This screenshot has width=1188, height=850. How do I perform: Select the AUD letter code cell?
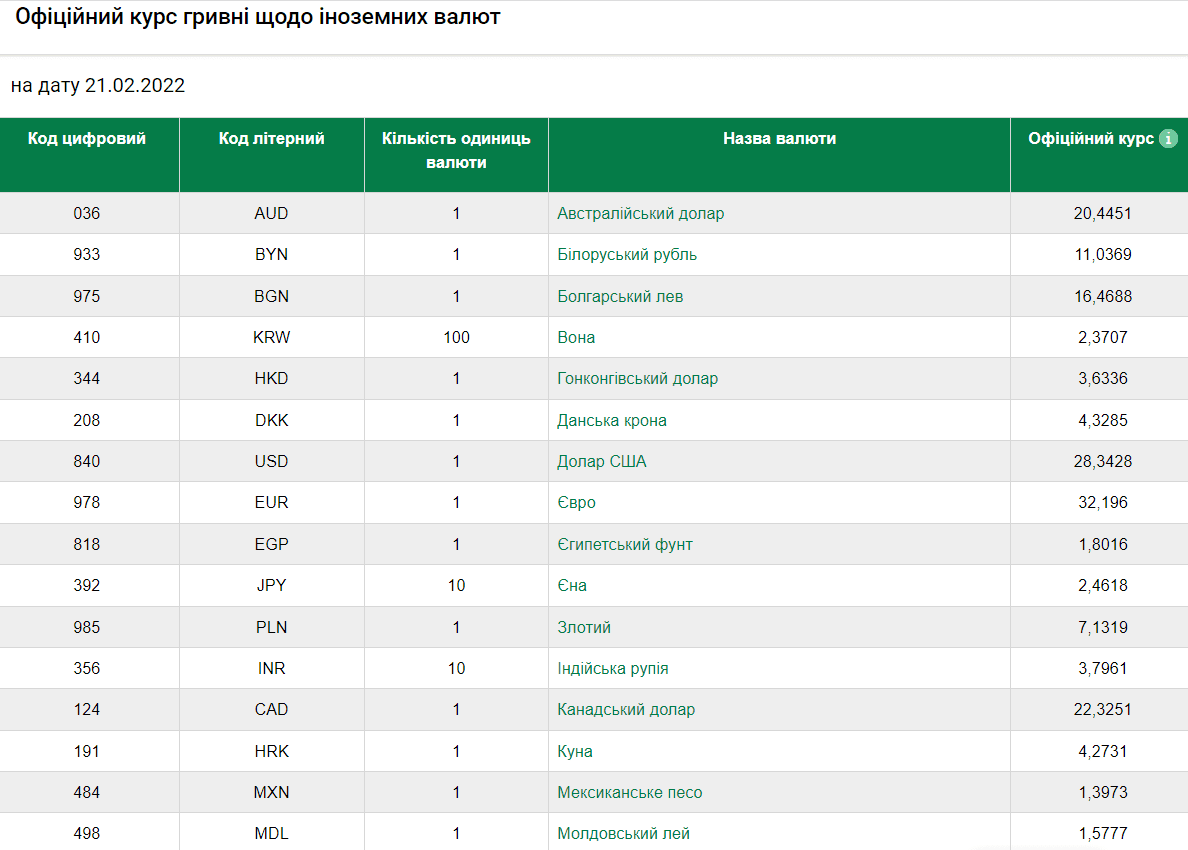pyautogui.click(x=271, y=214)
